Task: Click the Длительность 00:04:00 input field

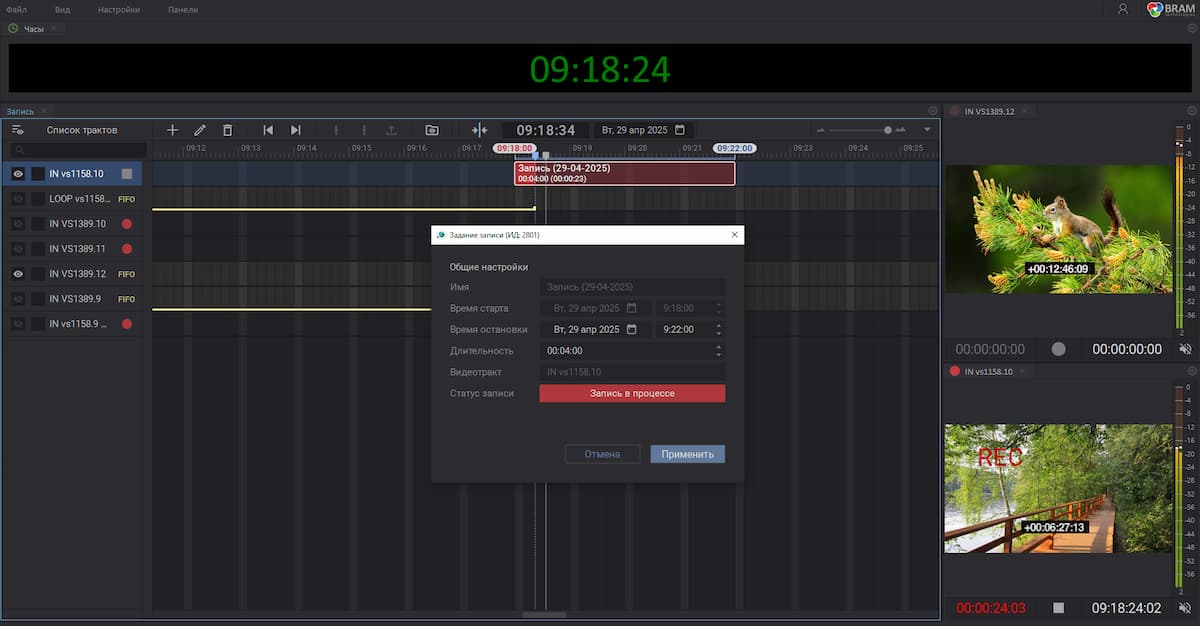Action: pos(632,350)
